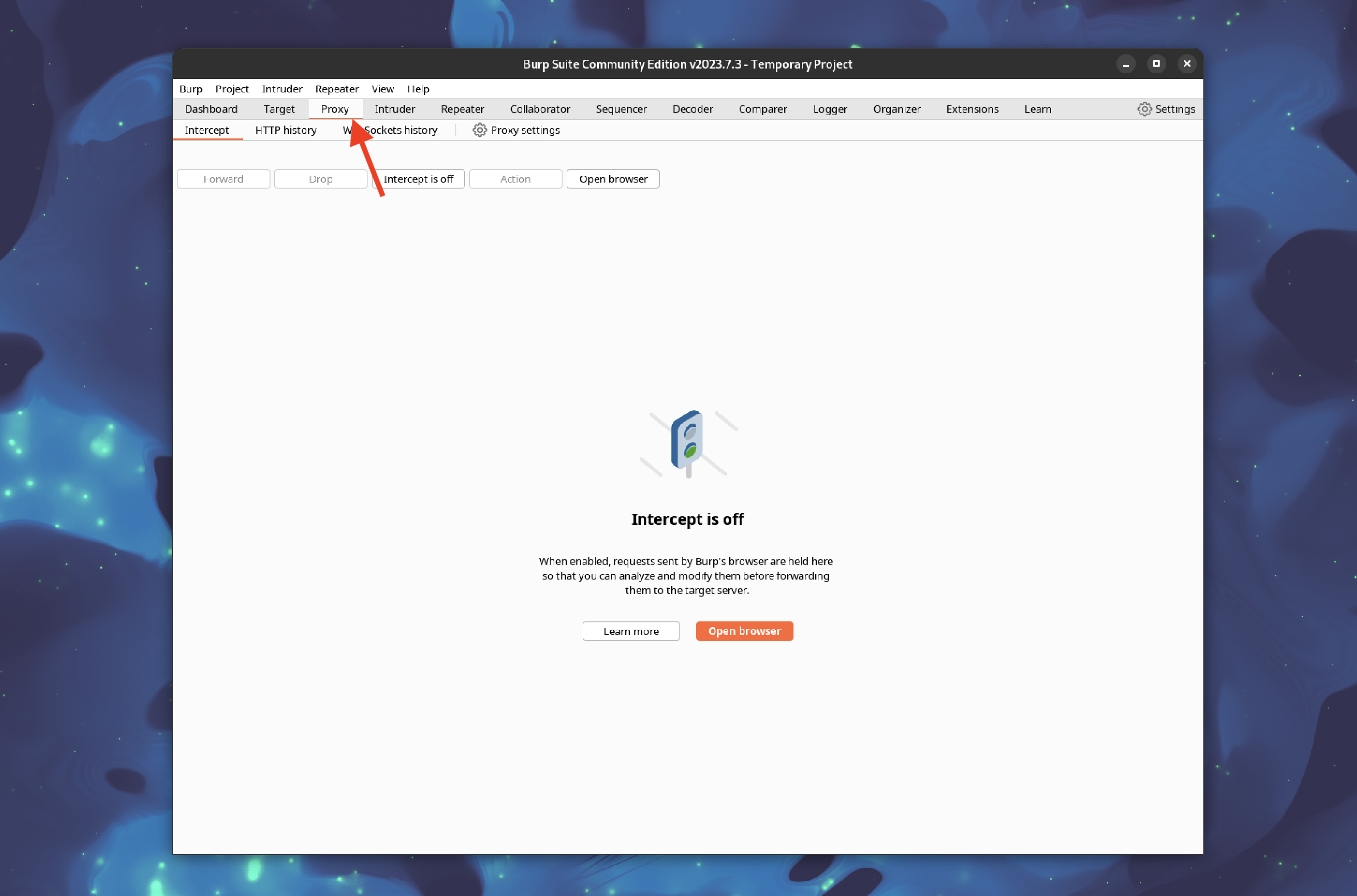Toggle intercept on with button
This screenshot has width=1357, height=896.
point(418,178)
